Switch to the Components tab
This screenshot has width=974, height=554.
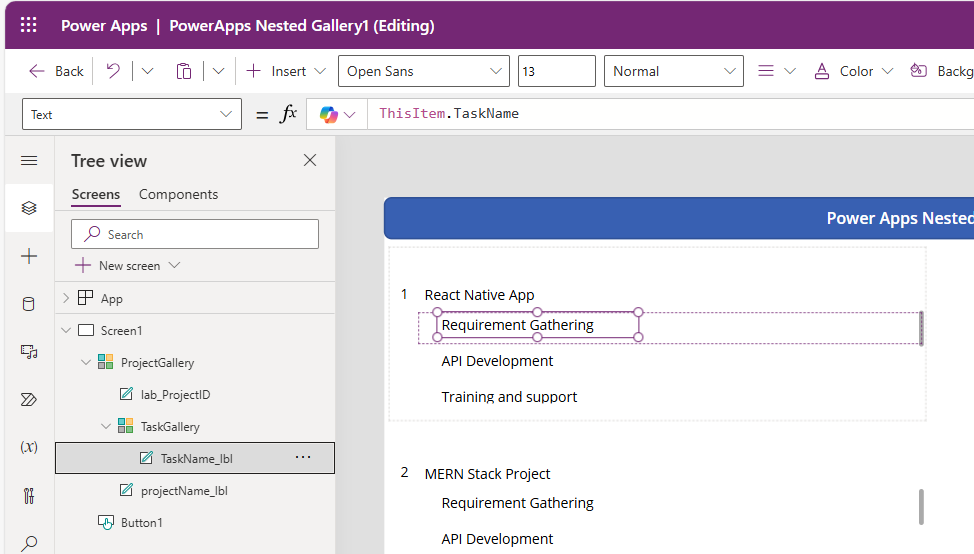178,194
